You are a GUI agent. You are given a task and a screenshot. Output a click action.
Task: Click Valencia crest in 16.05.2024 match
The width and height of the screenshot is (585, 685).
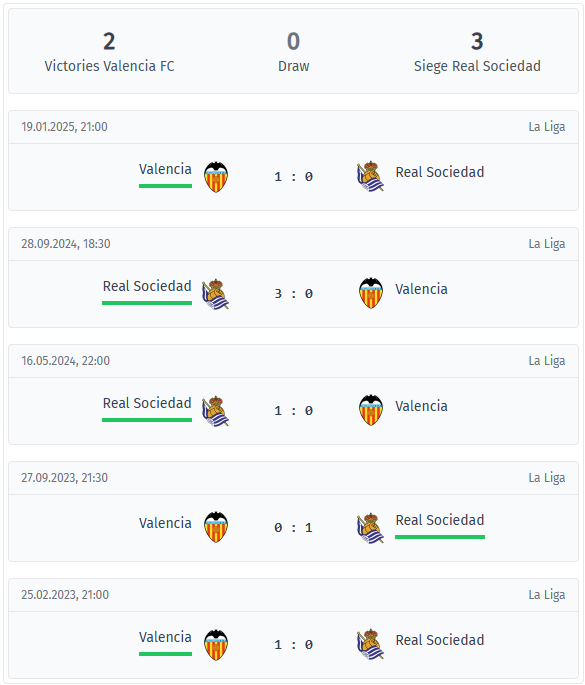pos(371,410)
